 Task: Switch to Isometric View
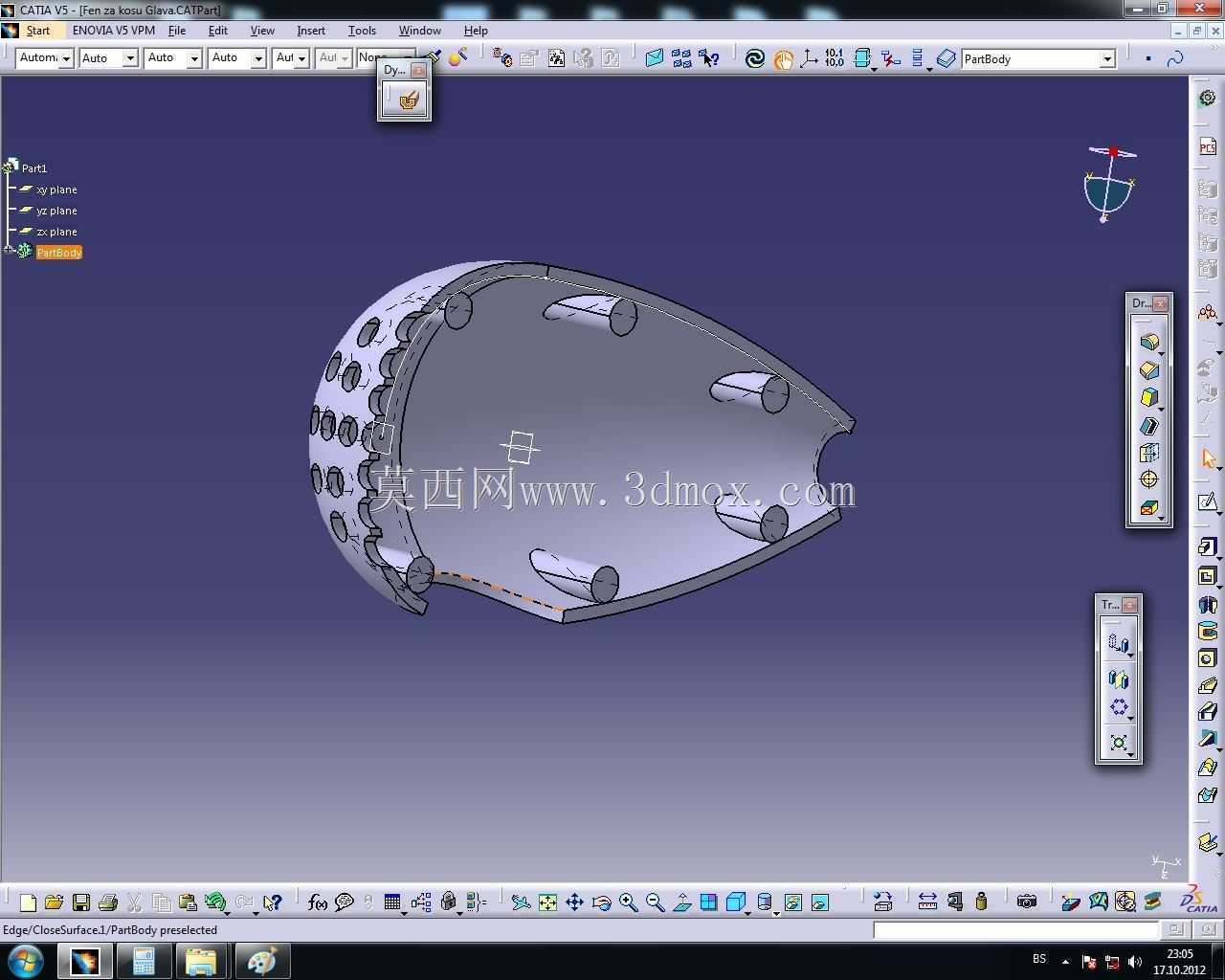(735, 902)
